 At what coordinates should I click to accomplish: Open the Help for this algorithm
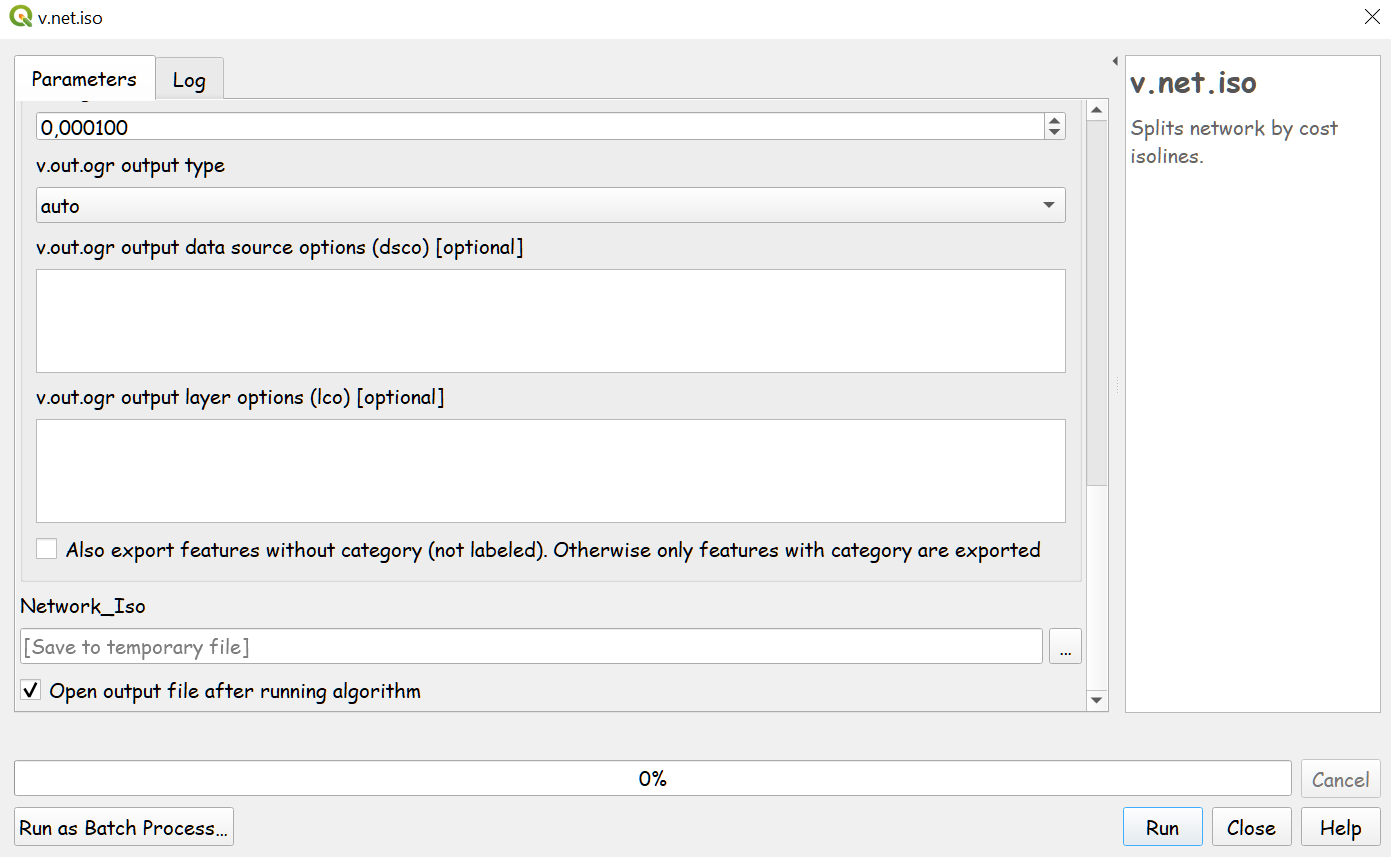tap(1340, 828)
